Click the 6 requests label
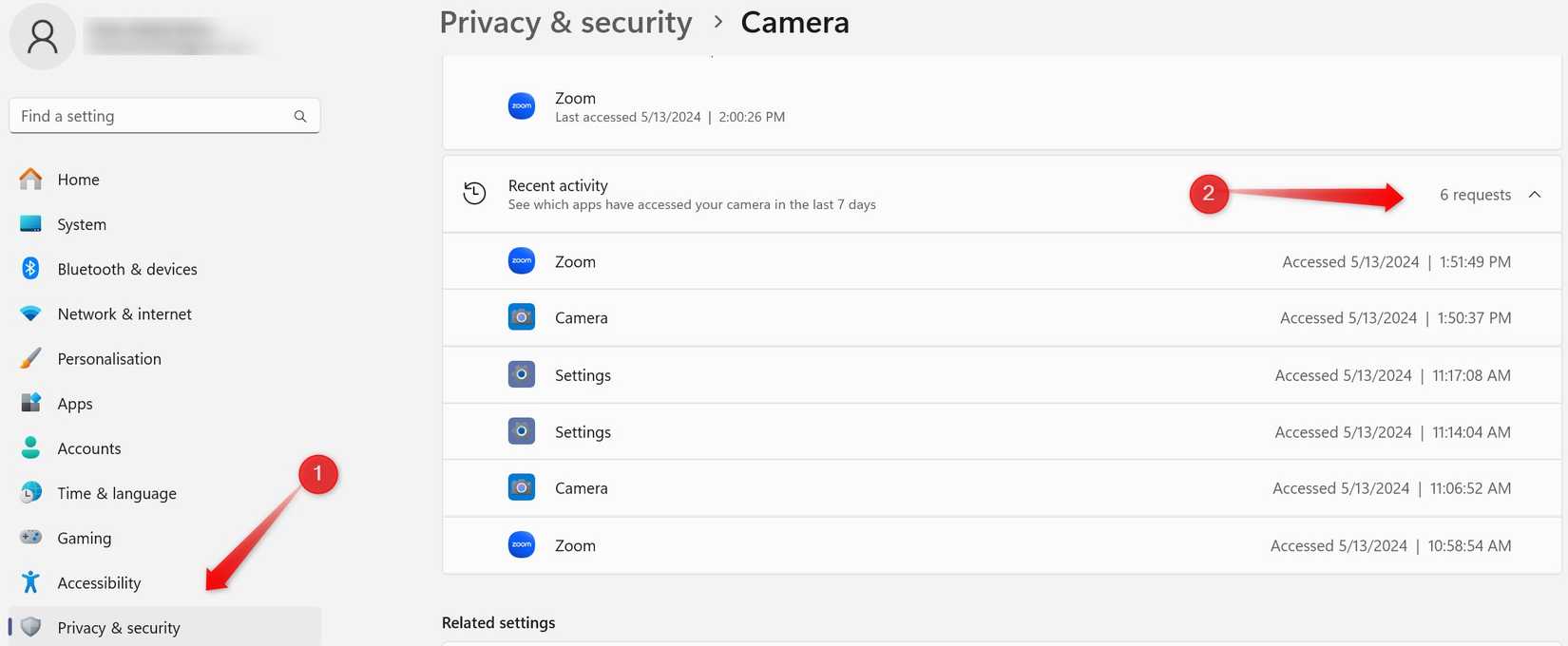Viewport: 1568px width, 646px height. tap(1475, 194)
